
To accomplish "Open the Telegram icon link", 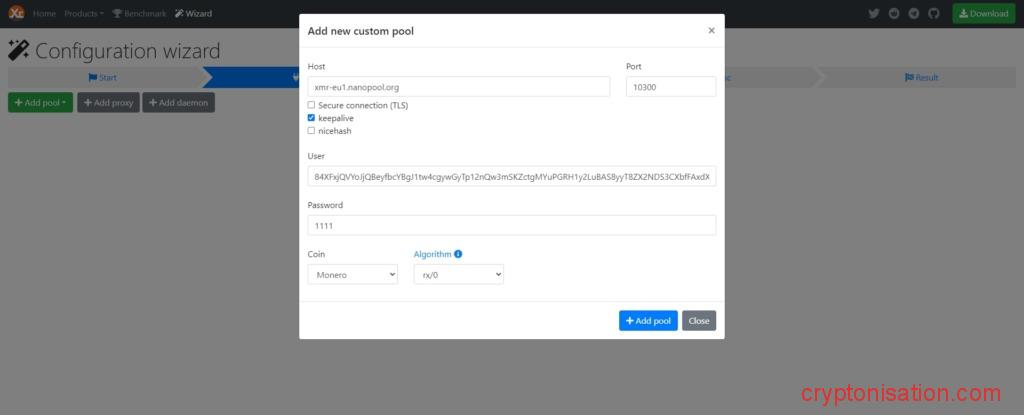I will tap(914, 14).
